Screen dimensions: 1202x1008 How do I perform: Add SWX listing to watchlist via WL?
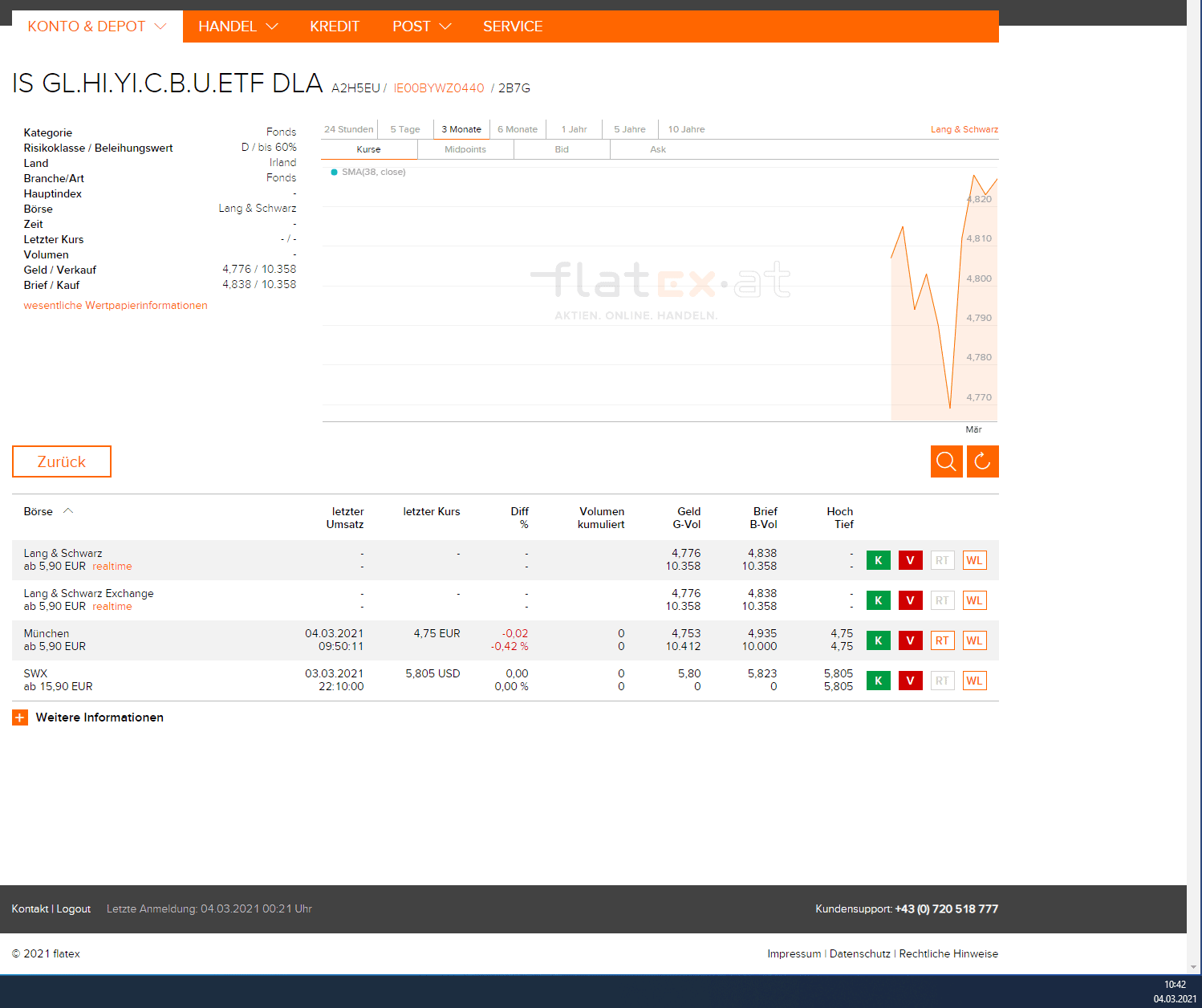975,681
